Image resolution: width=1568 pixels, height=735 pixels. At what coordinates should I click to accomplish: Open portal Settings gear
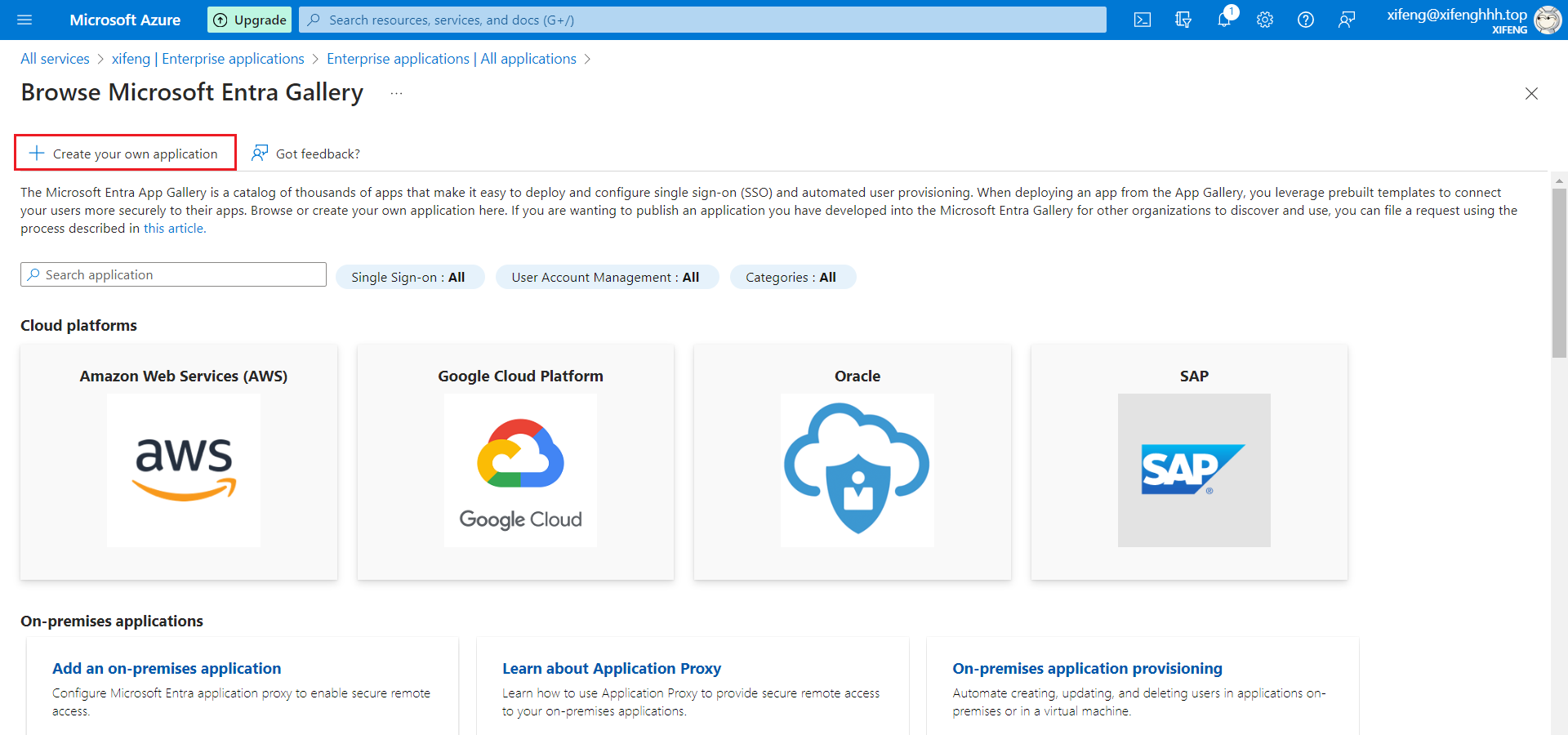1265,20
